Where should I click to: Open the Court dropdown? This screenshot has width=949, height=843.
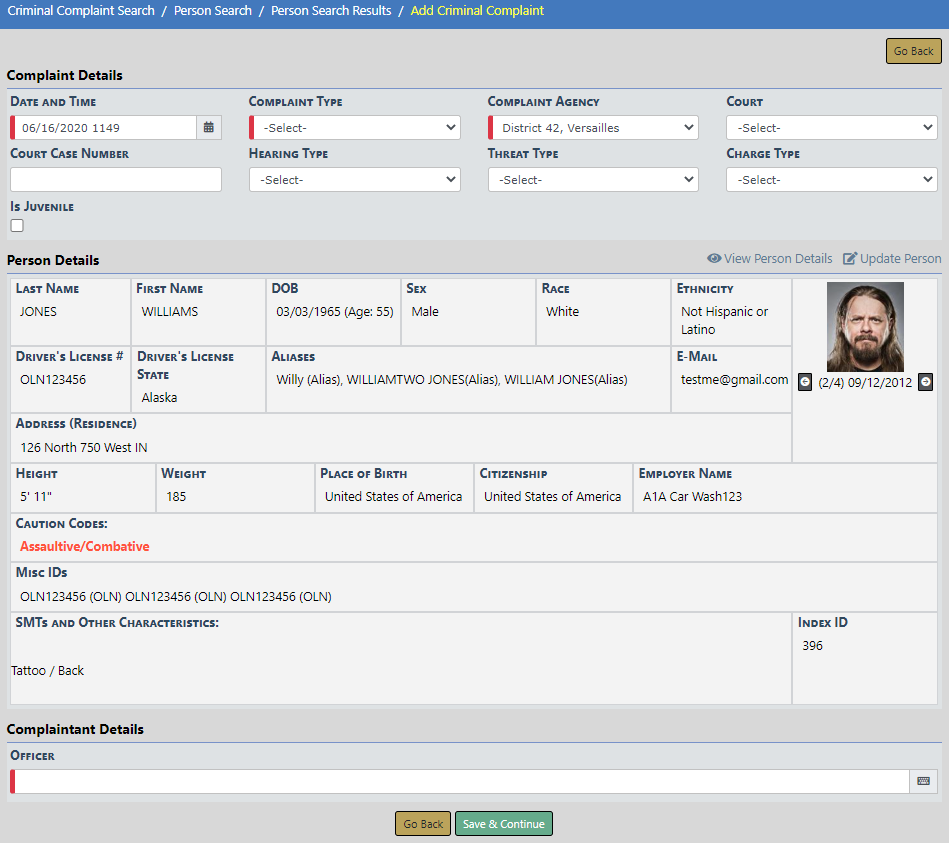[x=832, y=128]
